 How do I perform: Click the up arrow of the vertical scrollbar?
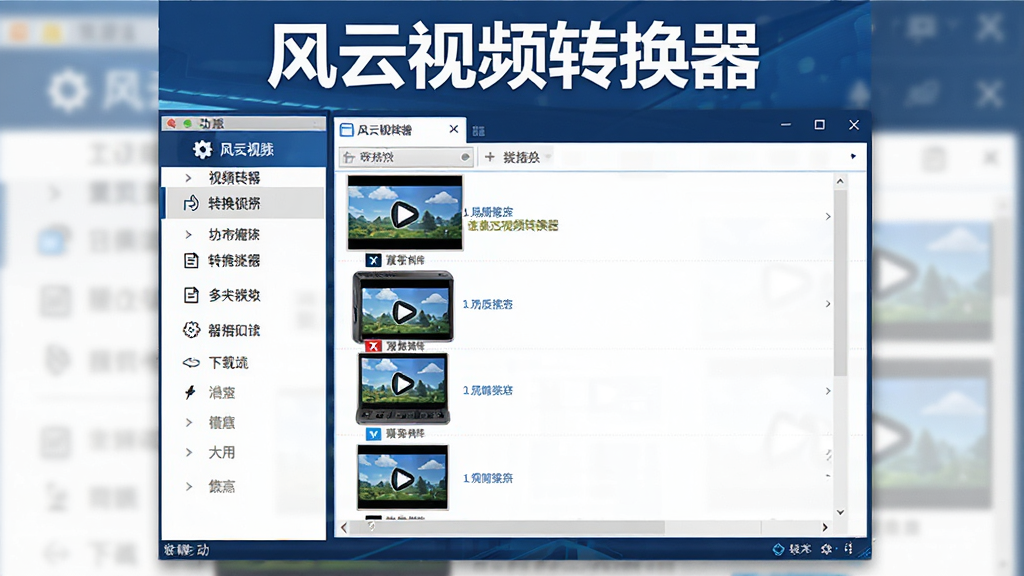coord(840,181)
